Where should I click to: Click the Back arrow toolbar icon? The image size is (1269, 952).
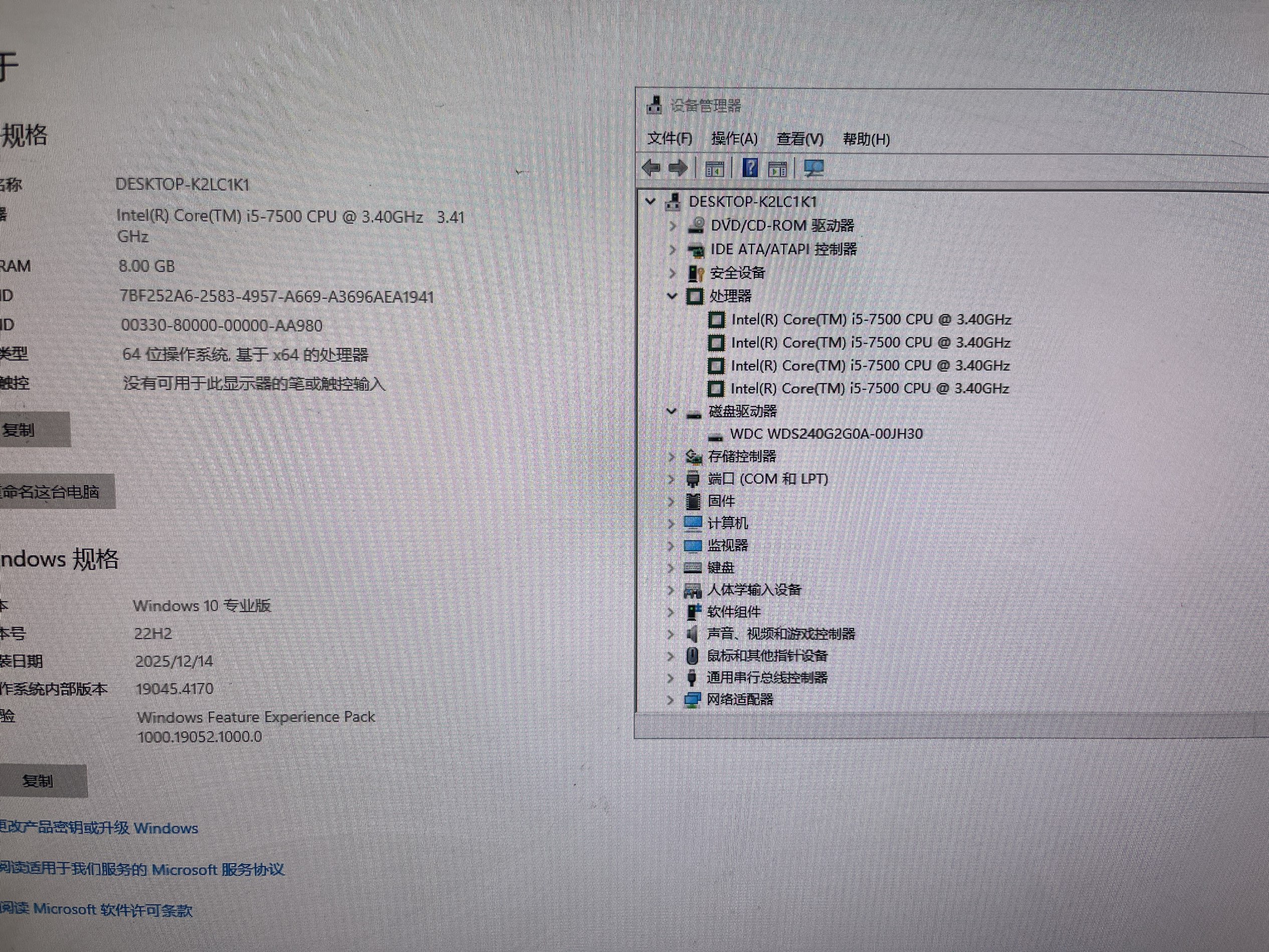[651, 168]
